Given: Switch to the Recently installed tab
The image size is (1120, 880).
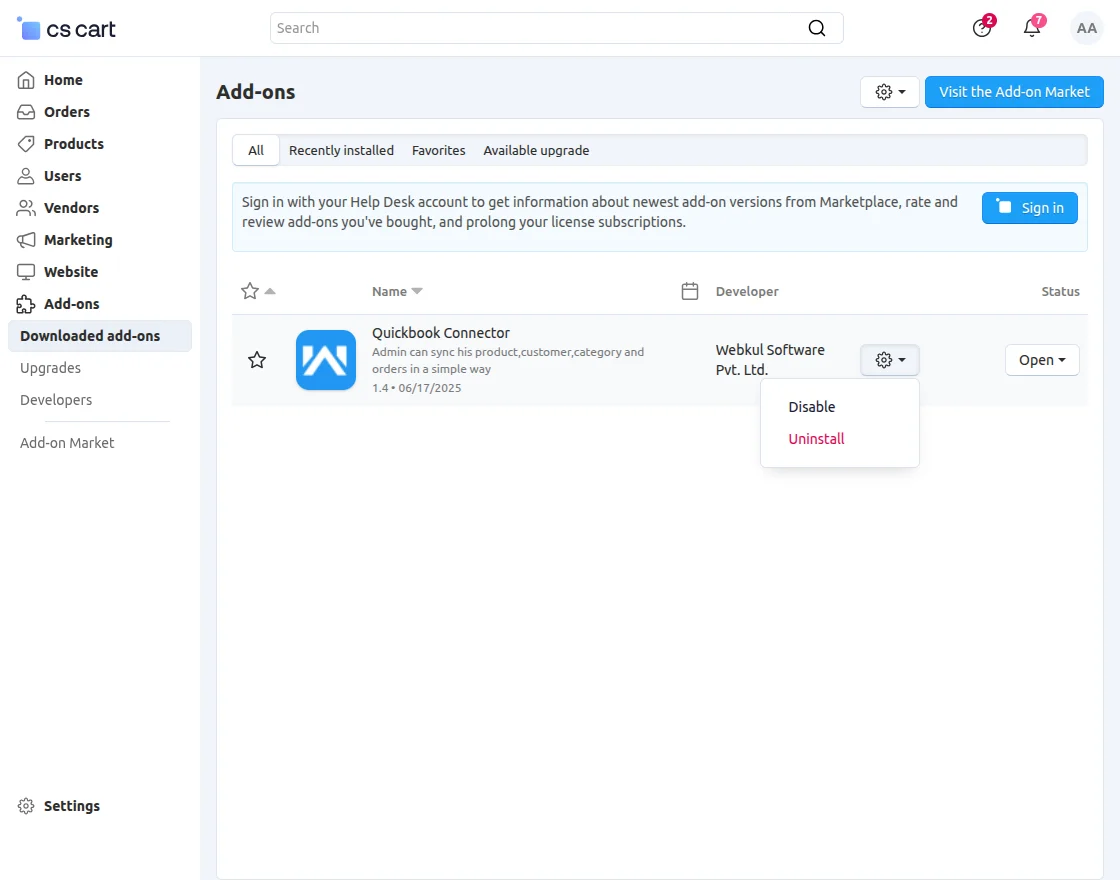Looking at the screenshot, I should [341, 150].
